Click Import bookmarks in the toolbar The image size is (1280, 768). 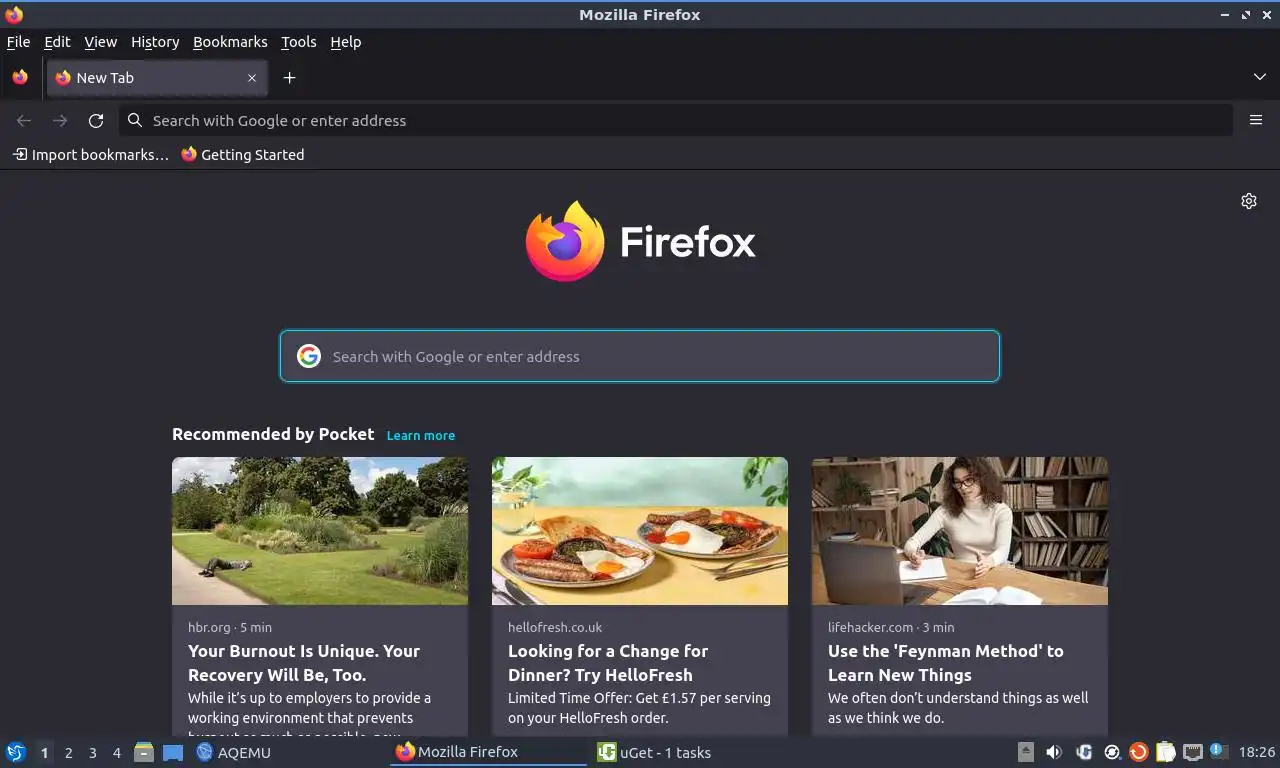pos(90,155)
